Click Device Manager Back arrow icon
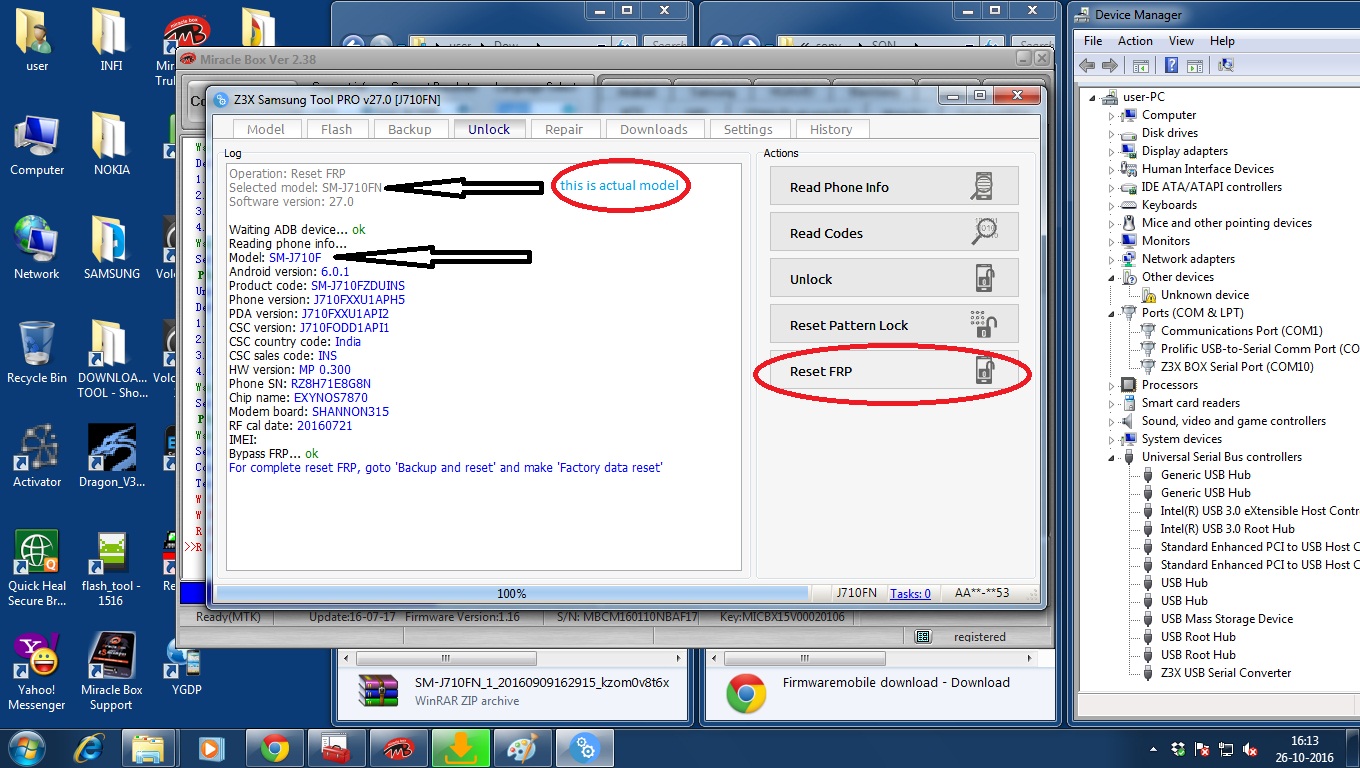 1087,65
